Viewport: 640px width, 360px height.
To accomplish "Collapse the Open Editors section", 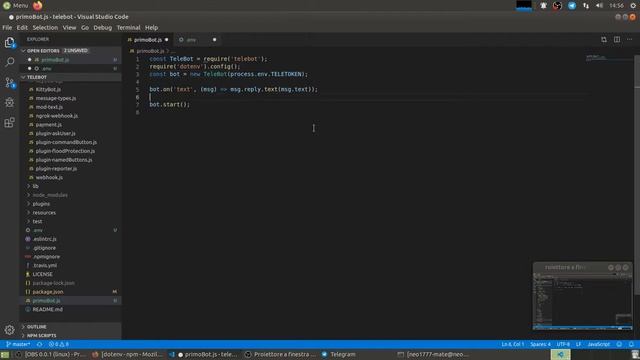I will 71,51.
